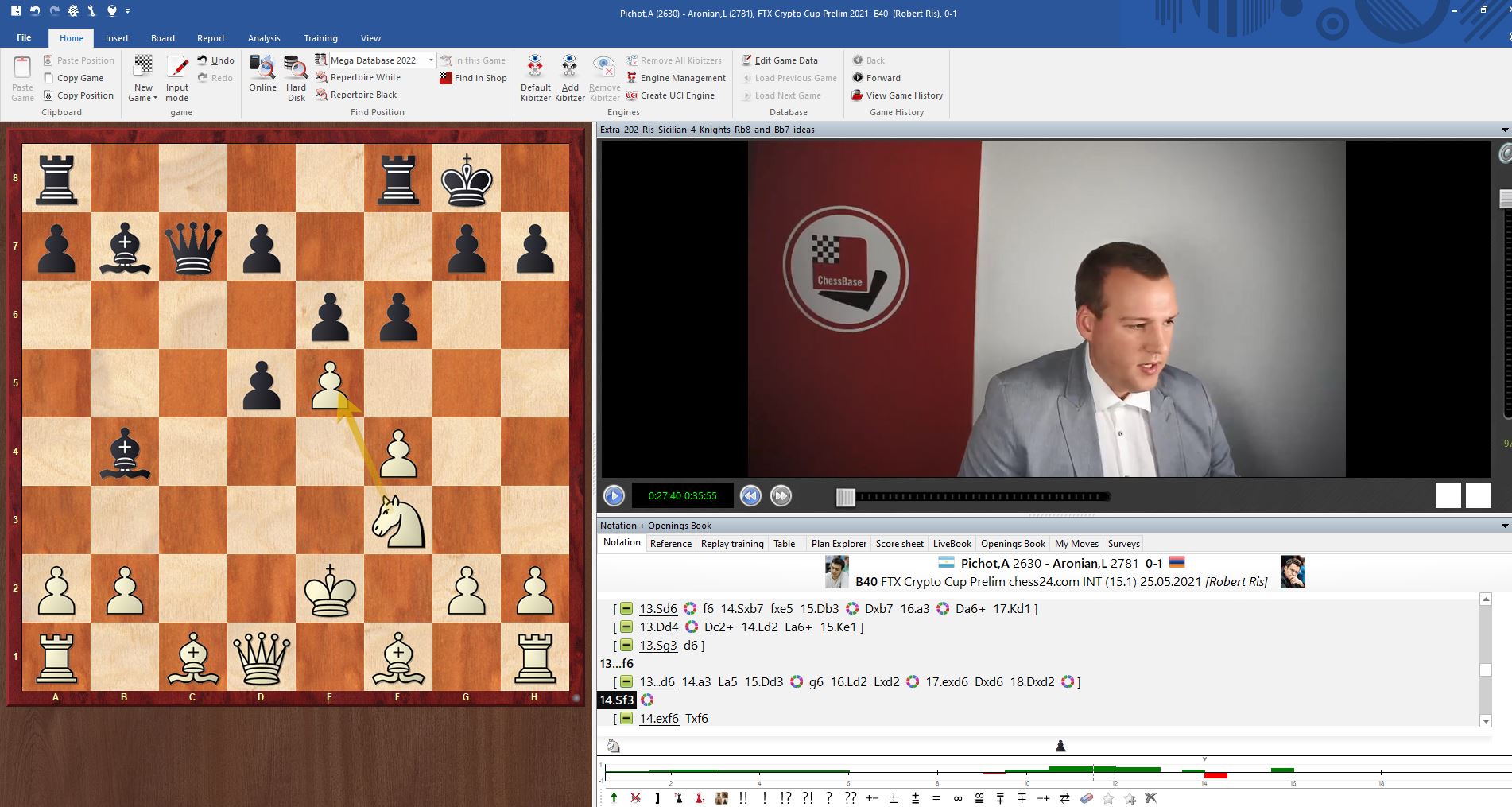Click the Default Kibitzer engine icon

pos(535,68)
